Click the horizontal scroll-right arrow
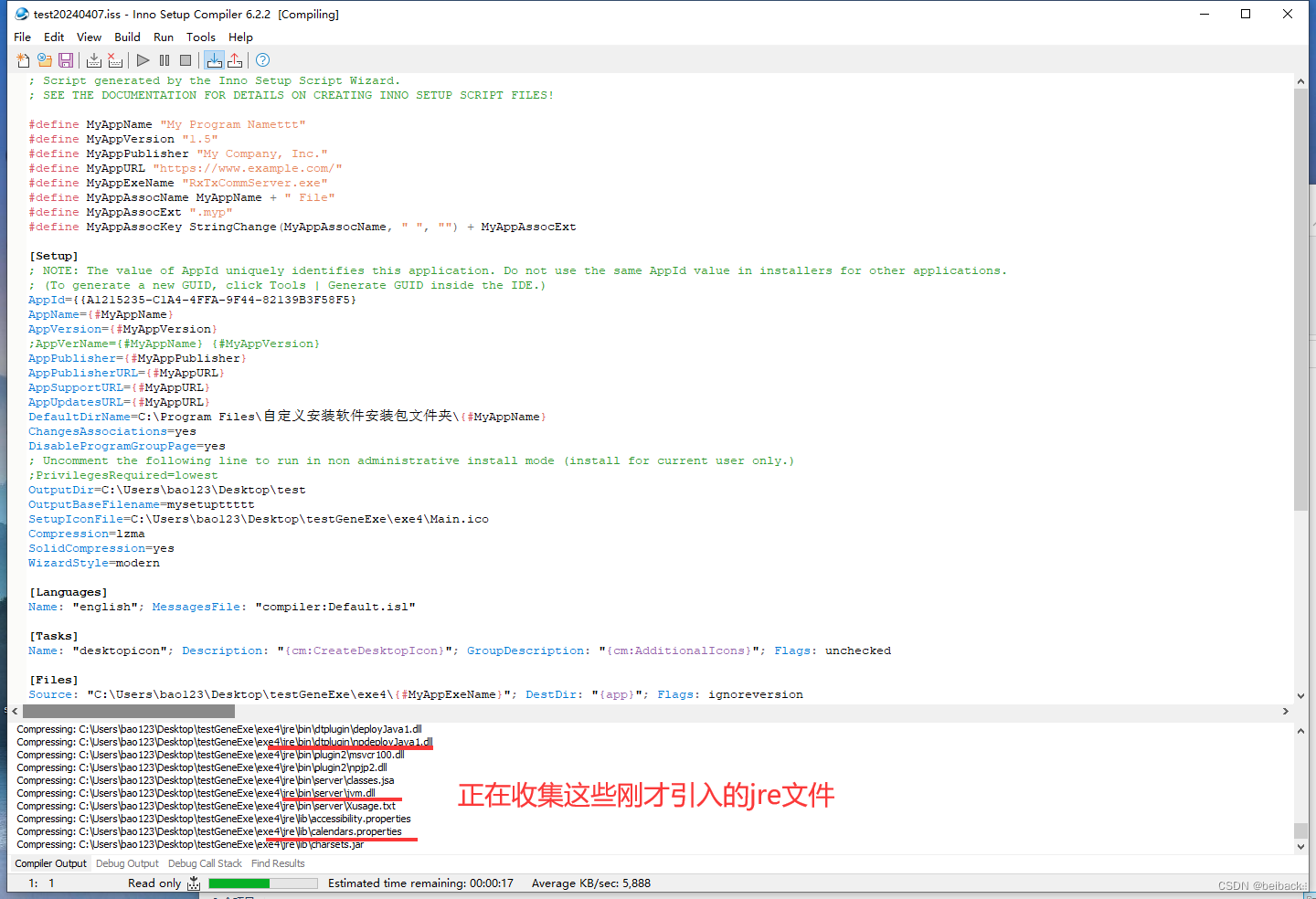The height and width of the screenshot is (899, 1316). tap(1285, 711)
